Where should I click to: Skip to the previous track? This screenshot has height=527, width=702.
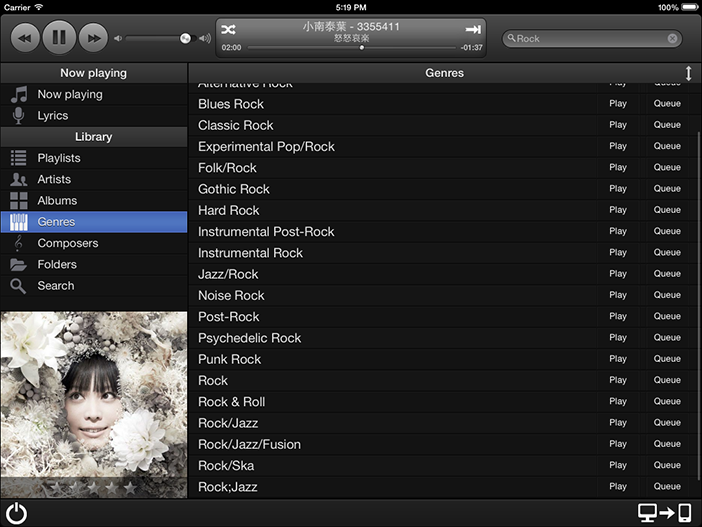pyautogui.click(x=26, y=38)
